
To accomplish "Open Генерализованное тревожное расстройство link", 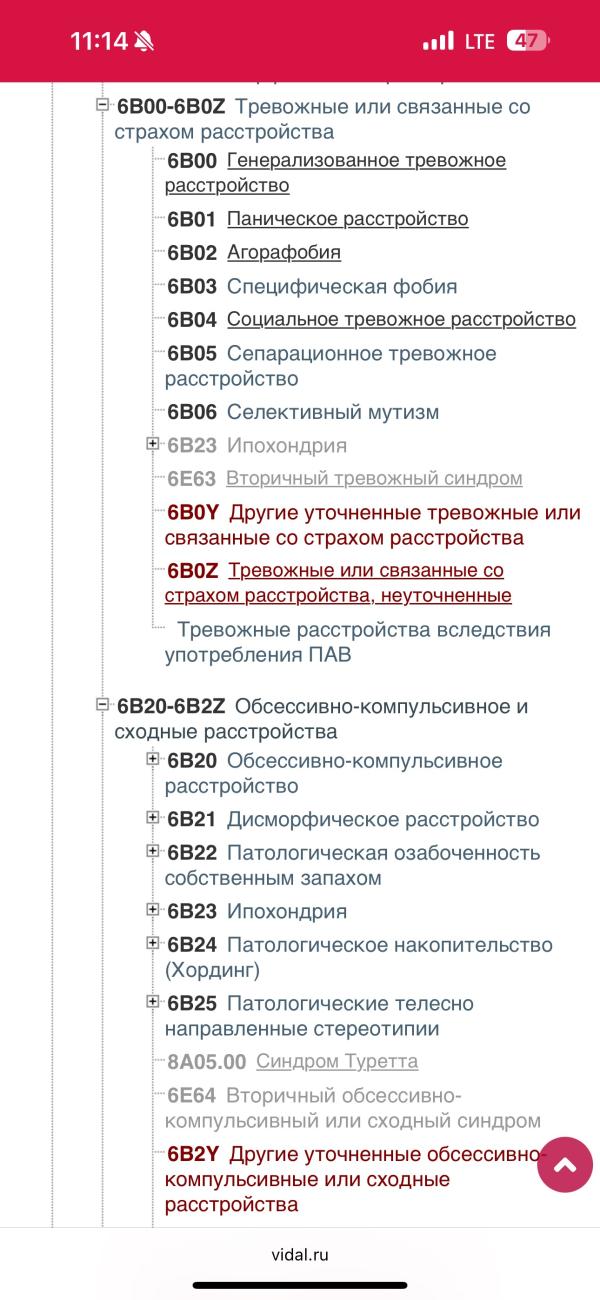I will pos(336,173).
